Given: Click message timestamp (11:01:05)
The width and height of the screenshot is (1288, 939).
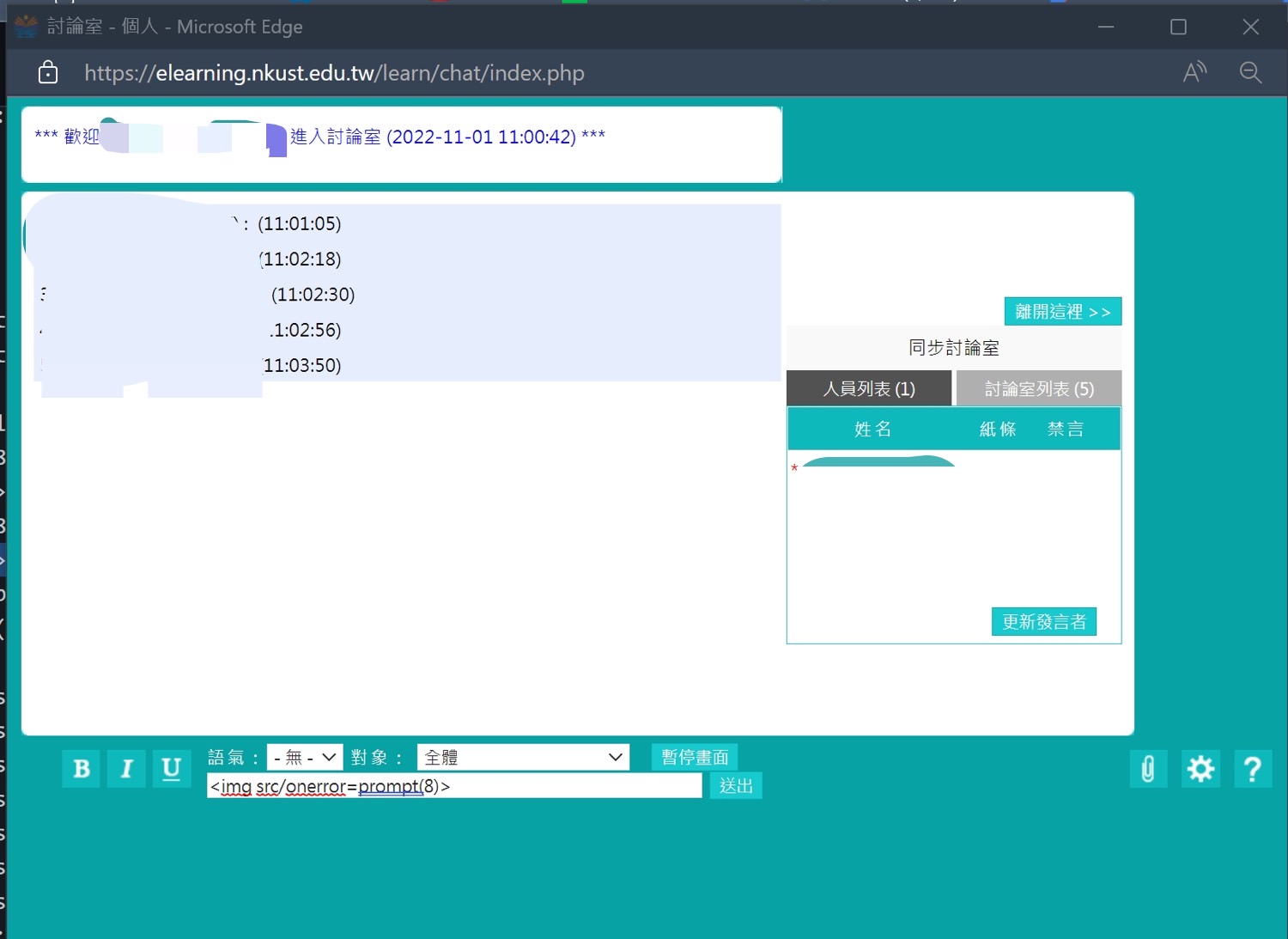Looking at the screenshot, I should 300,223.
